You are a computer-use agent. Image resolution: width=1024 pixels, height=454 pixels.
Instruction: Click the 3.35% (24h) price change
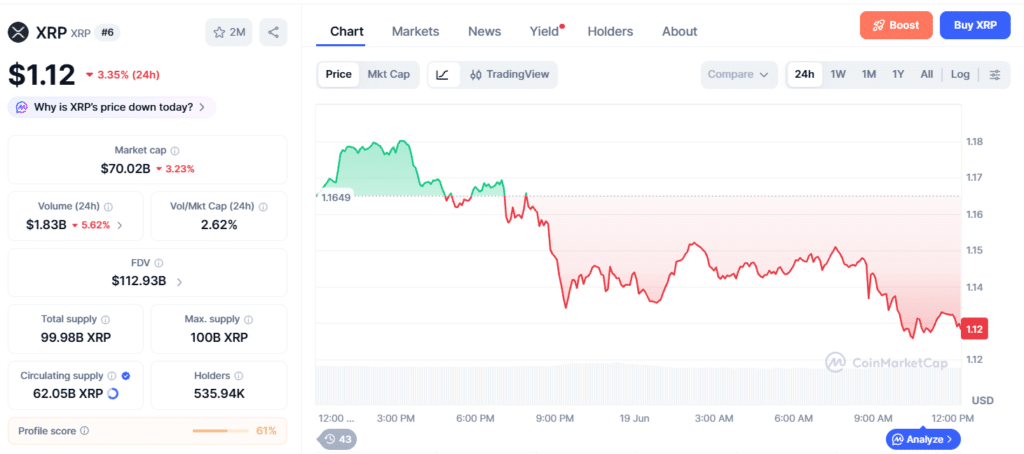(123, 75)
